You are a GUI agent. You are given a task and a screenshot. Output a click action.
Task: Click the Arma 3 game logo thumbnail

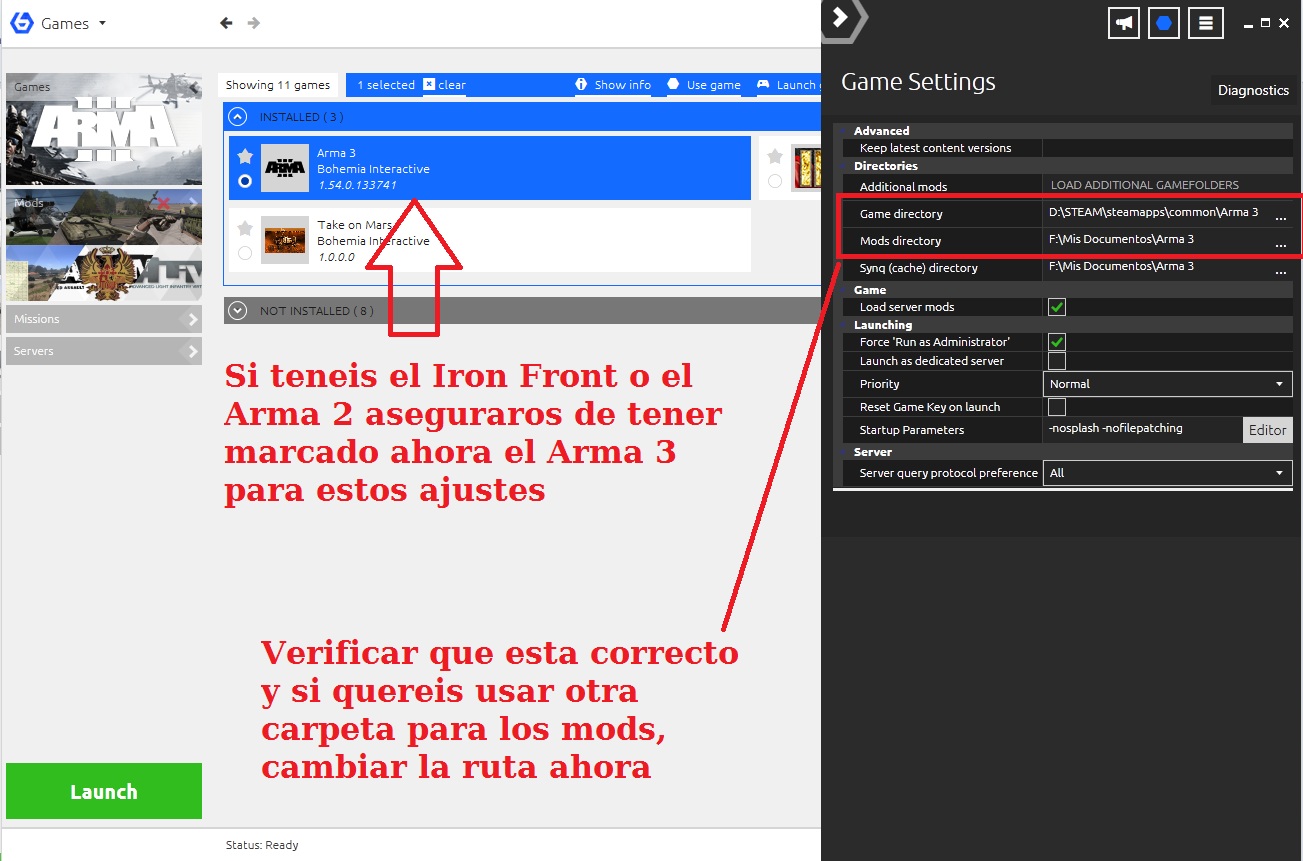click(x=285, y=168)
